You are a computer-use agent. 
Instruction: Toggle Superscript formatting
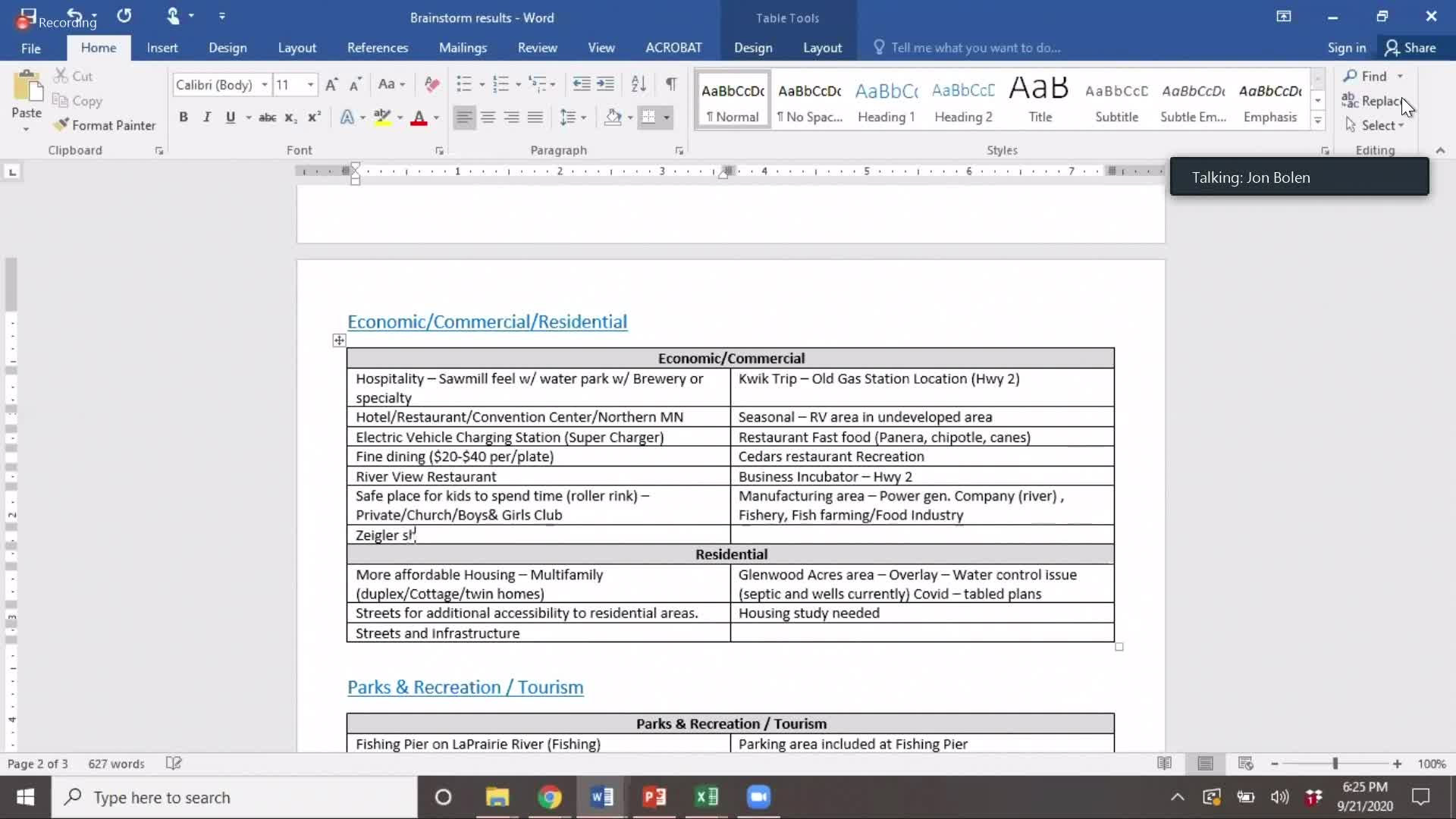(x=314, y=118)
